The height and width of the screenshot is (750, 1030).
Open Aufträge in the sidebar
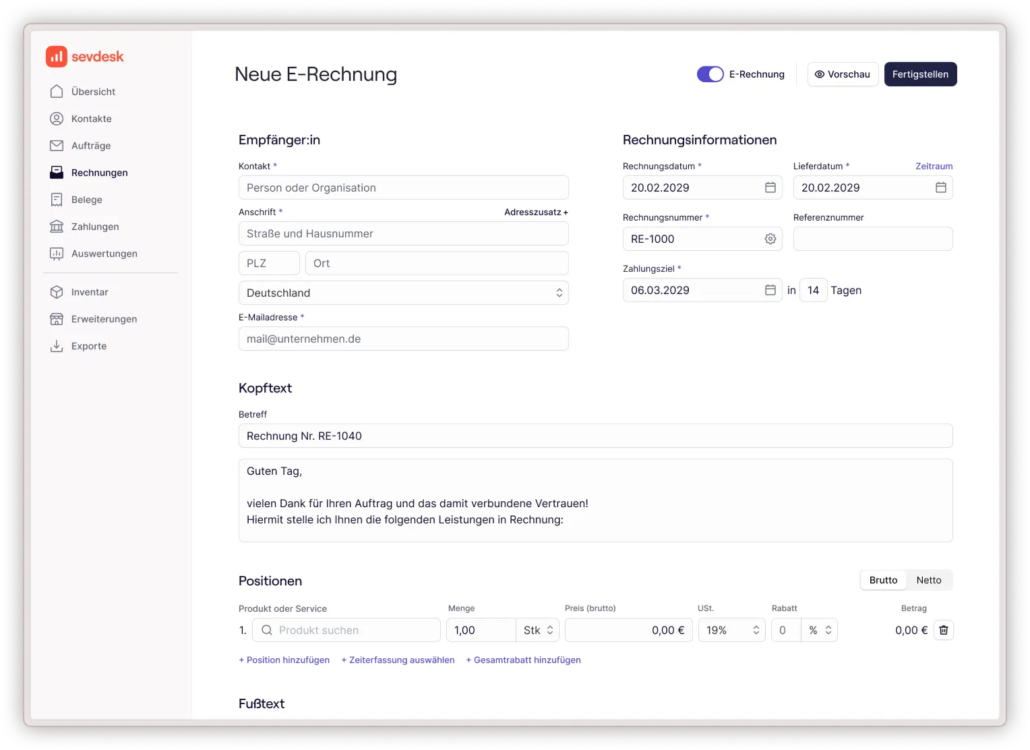tap(91, 145)
